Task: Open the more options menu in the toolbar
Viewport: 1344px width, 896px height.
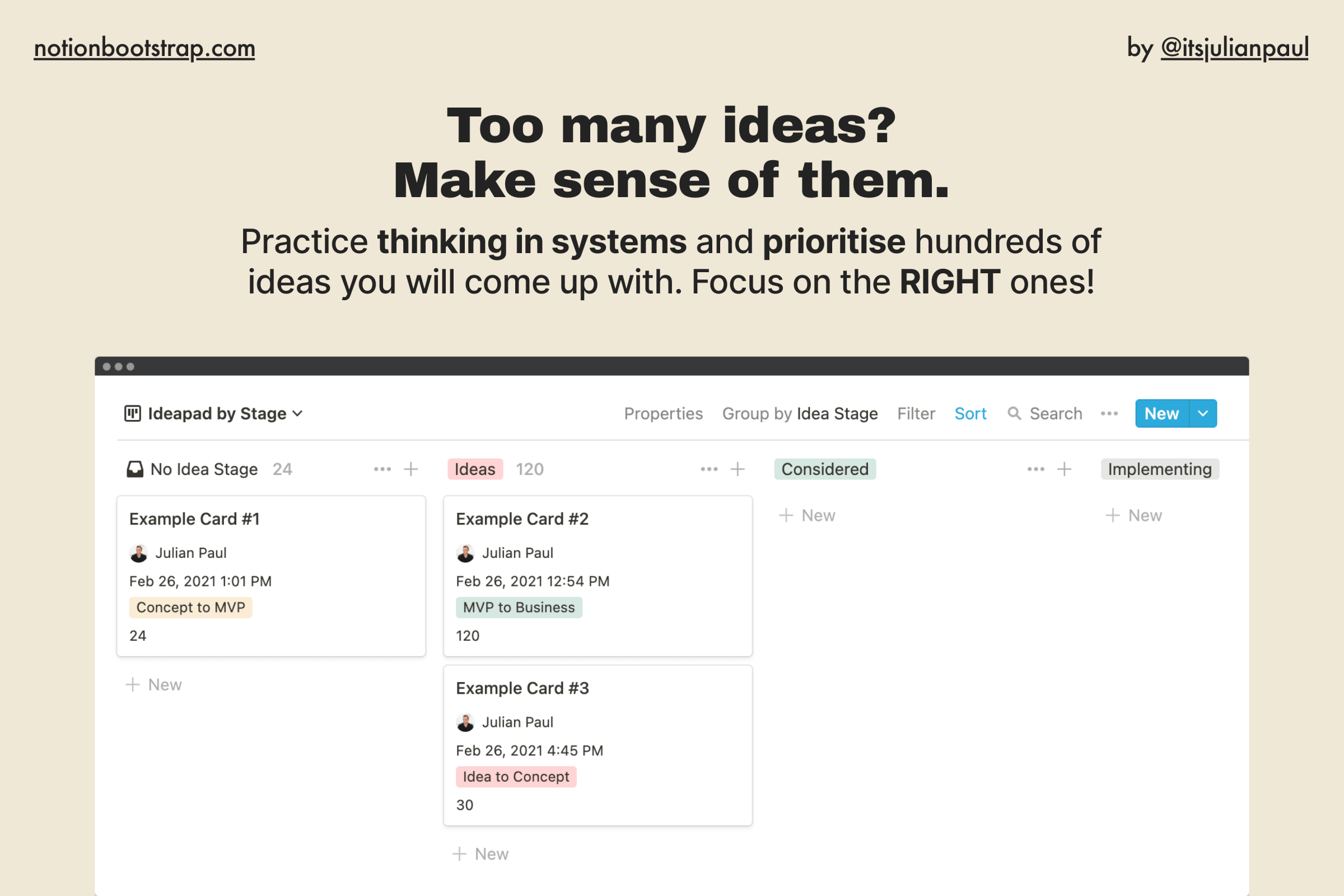Action: pos(1110,413)
